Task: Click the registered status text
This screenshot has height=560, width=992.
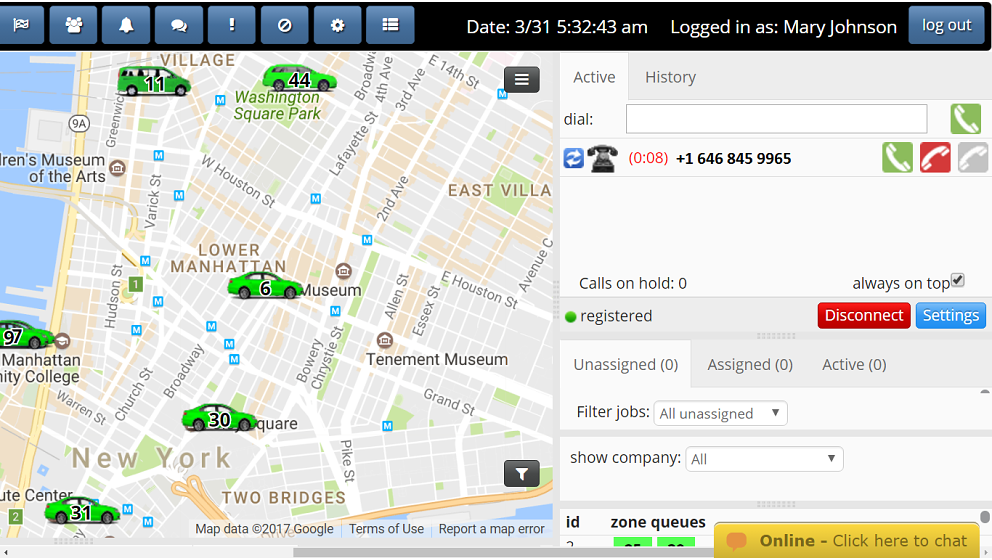Action: pyautogui.click(x=616, y=316)
